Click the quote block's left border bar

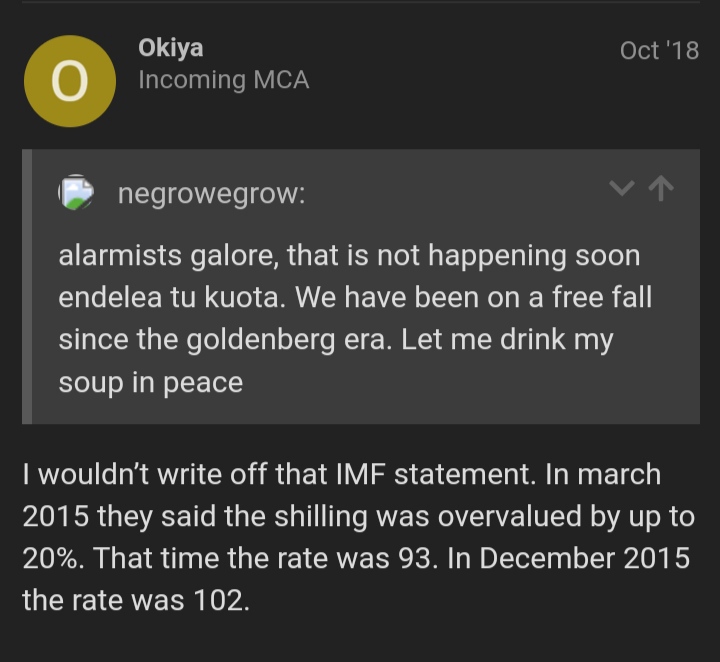(x=28, y=287)
